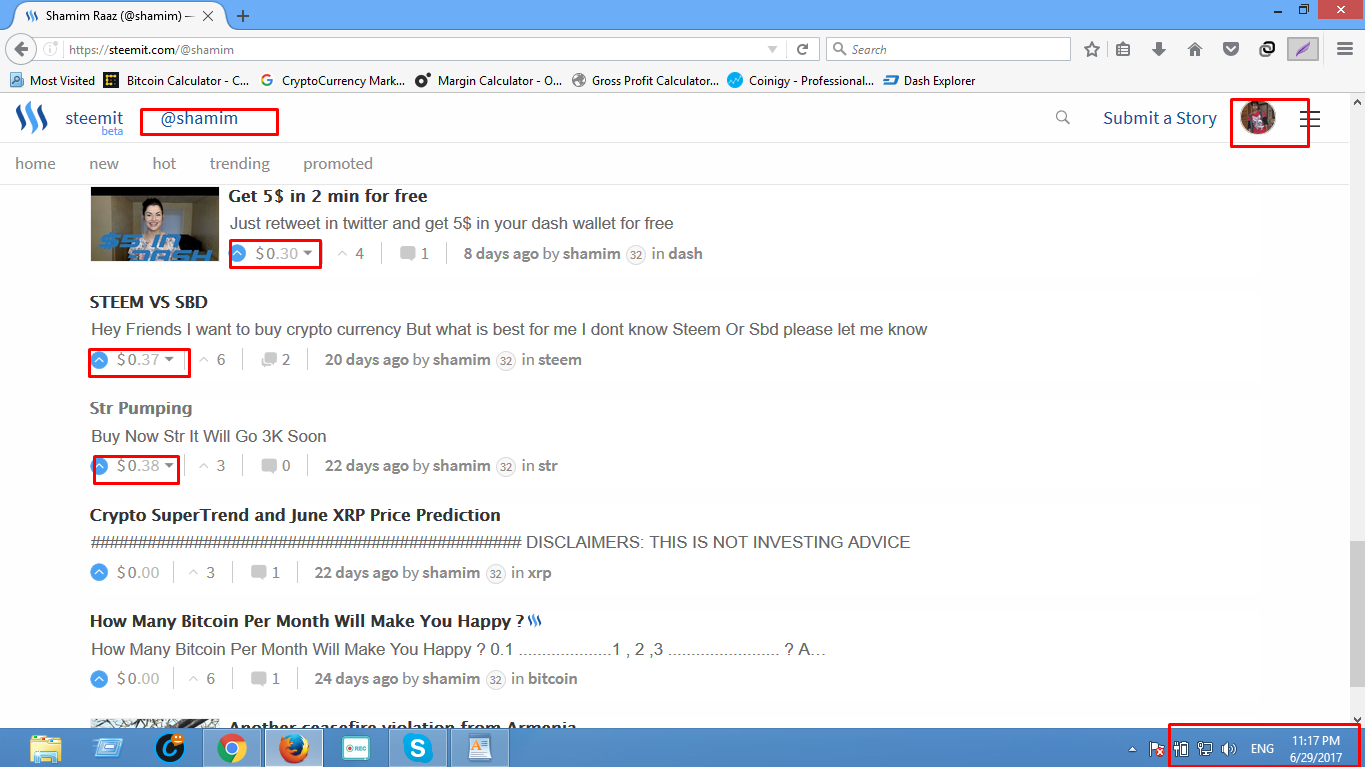Switch to the new posts tab
The width and height of the screenshot is (1365, 767).
tap(104, 164)
